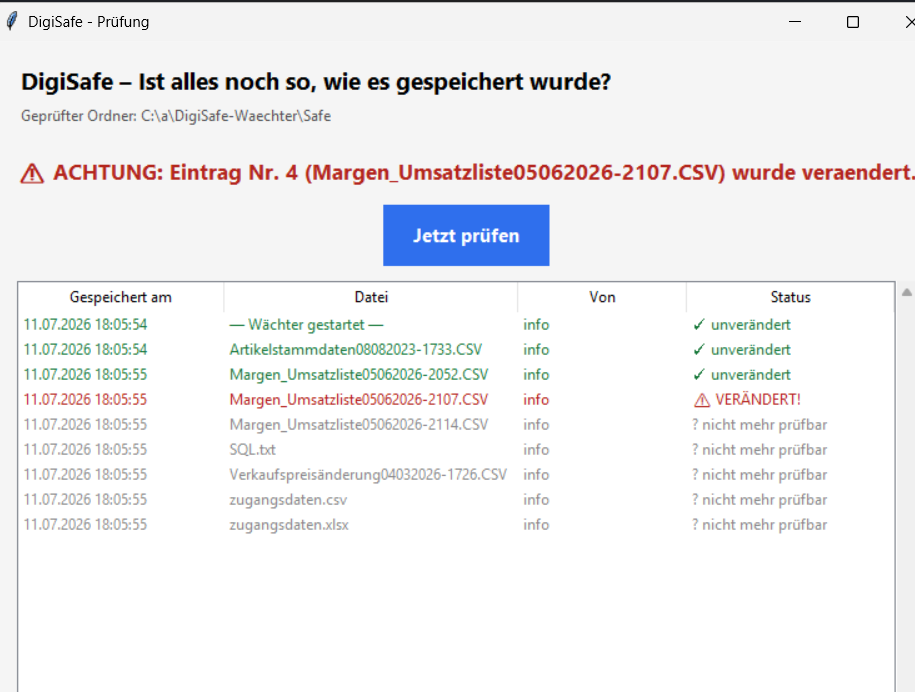Close the DigiSafe window
Viewport: 915px width, 692px height.
(910, 22)
